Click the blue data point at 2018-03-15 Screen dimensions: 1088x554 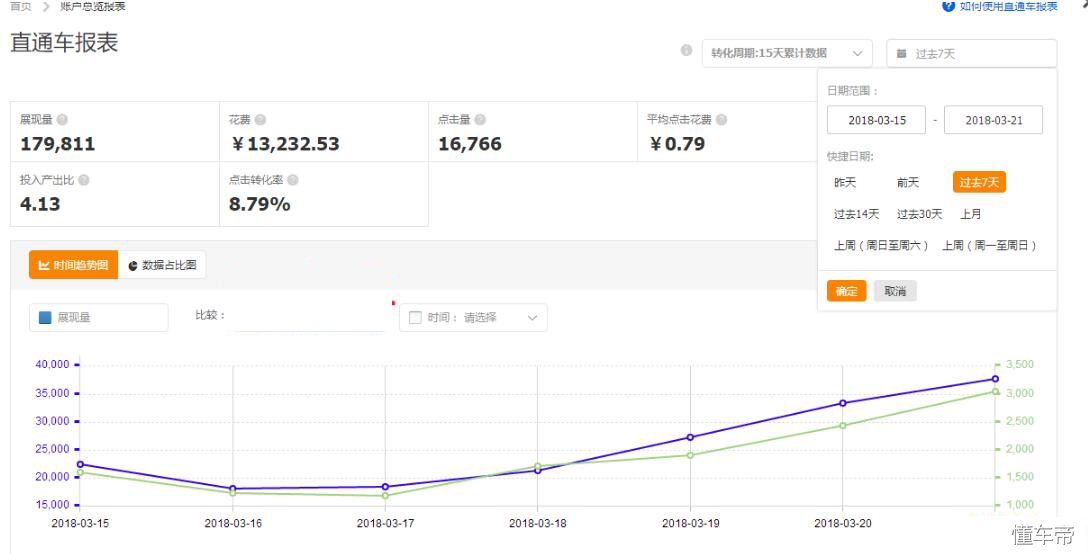[80, 464]
